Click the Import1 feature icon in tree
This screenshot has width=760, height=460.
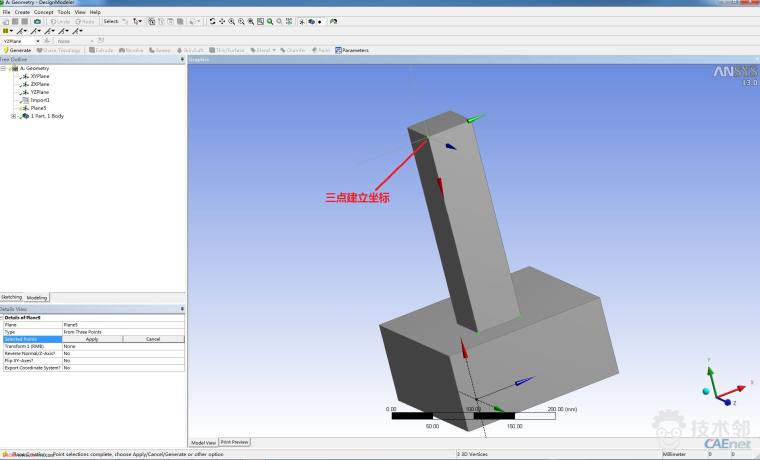25,100
